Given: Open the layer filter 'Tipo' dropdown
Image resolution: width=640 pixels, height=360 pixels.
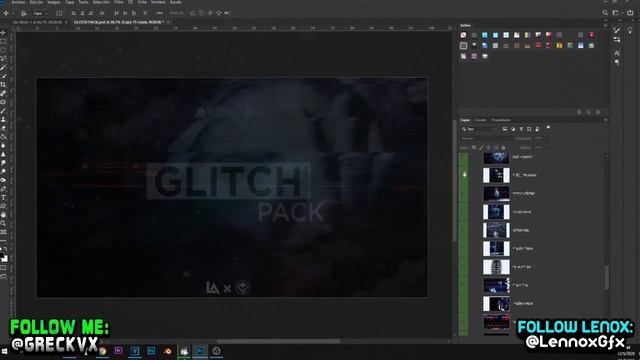Looking at the screenshot, I should [479, 129].
